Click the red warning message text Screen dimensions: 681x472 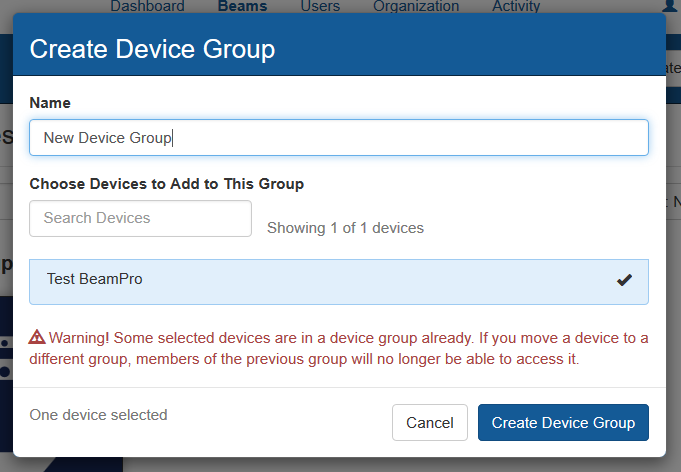pos(340,347)
